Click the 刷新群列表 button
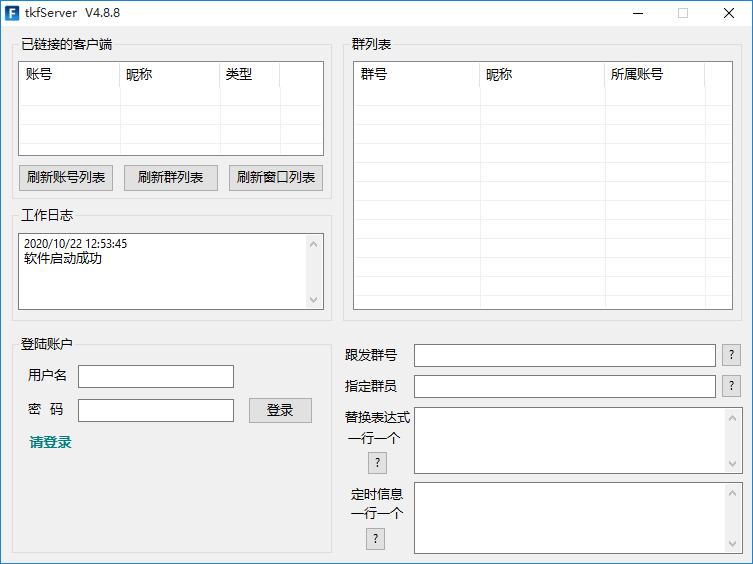The image size is (753, 564). [170, 178]
